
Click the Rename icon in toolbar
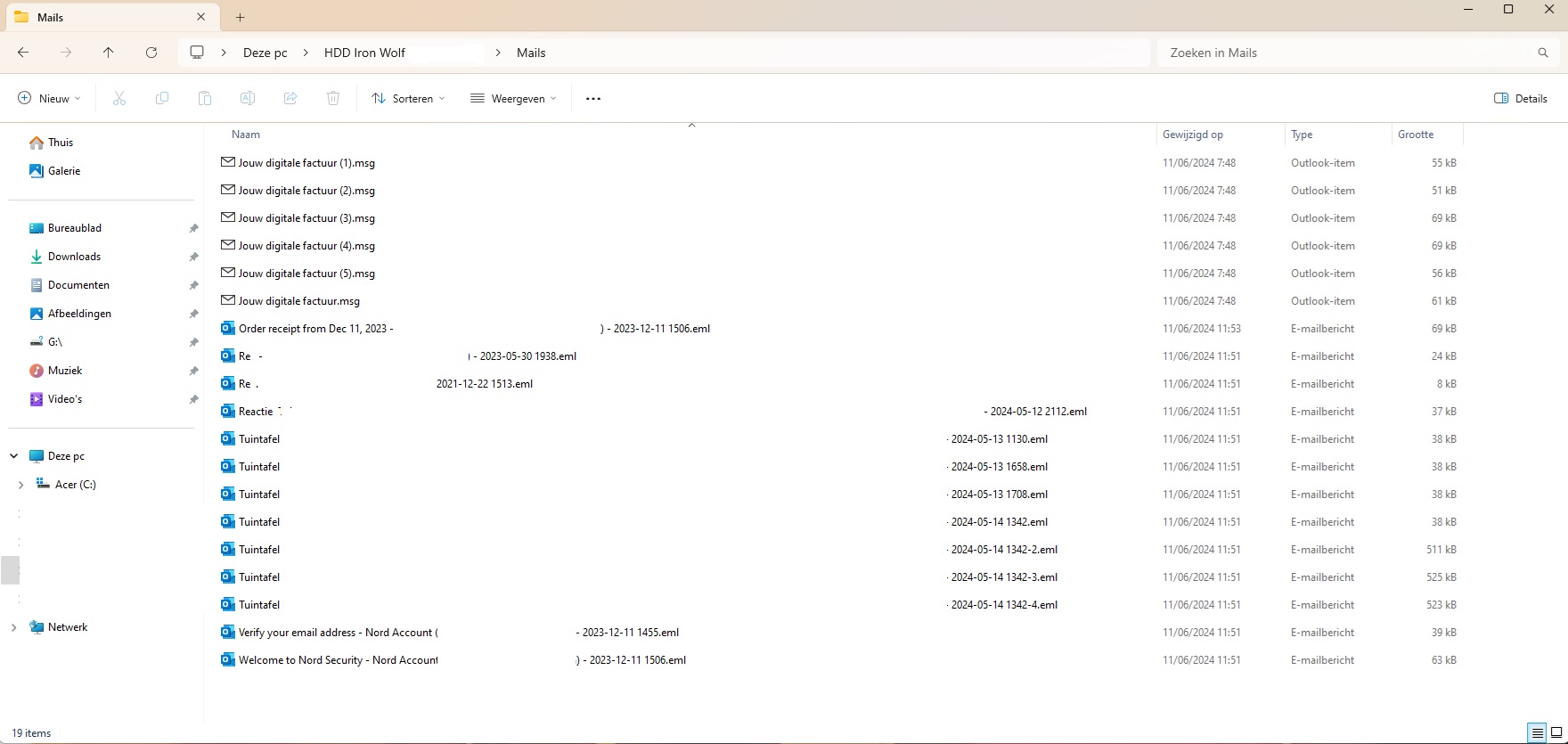tap(248, 99)
